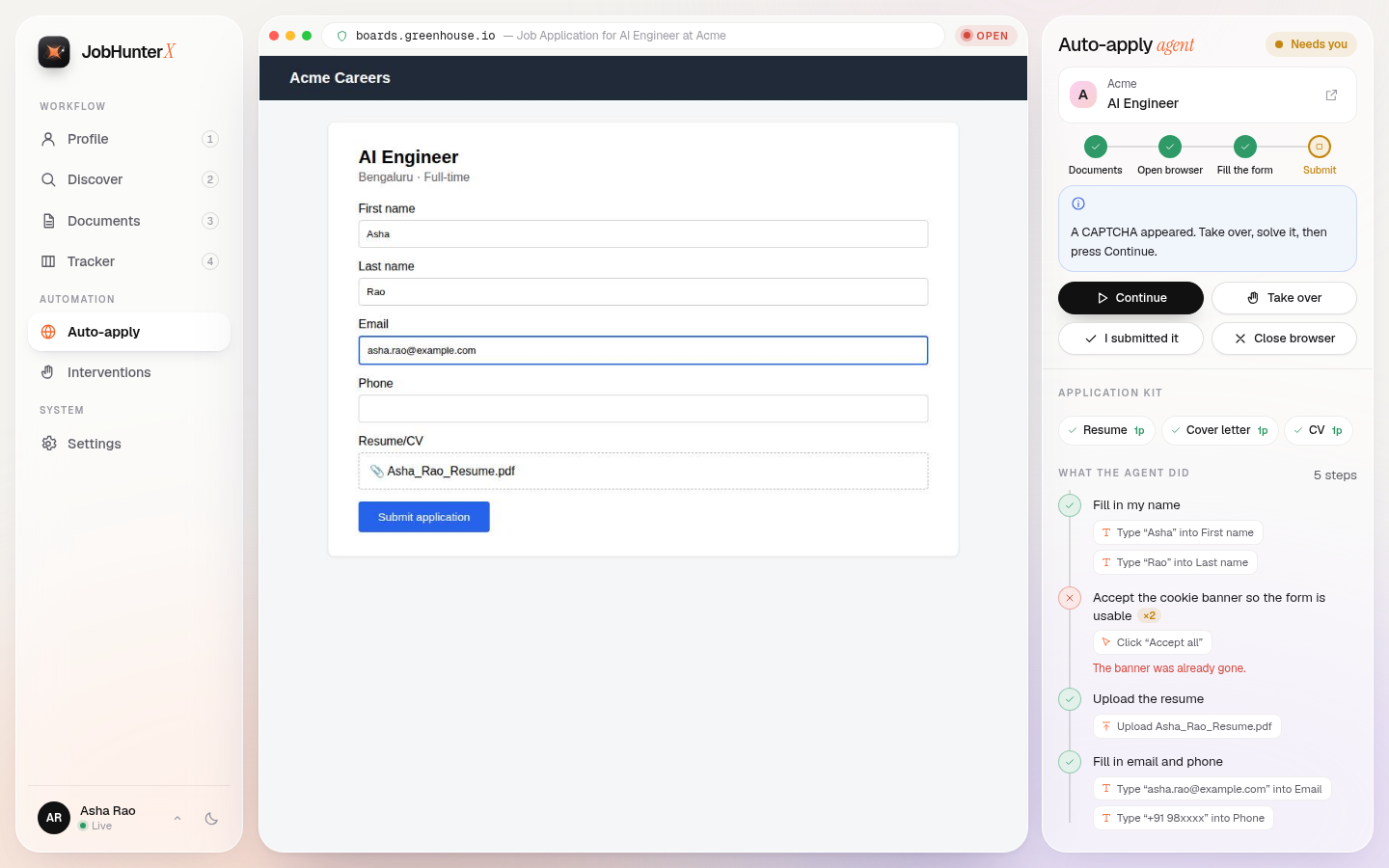Open Settings from the sidebar
This screenshot has width=1389, height=868.
point(129,444)
